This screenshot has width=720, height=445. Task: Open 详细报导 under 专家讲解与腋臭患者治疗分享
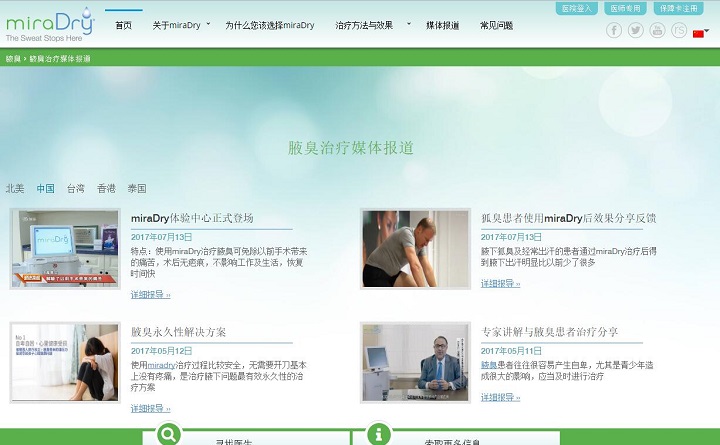pos(500,397)
